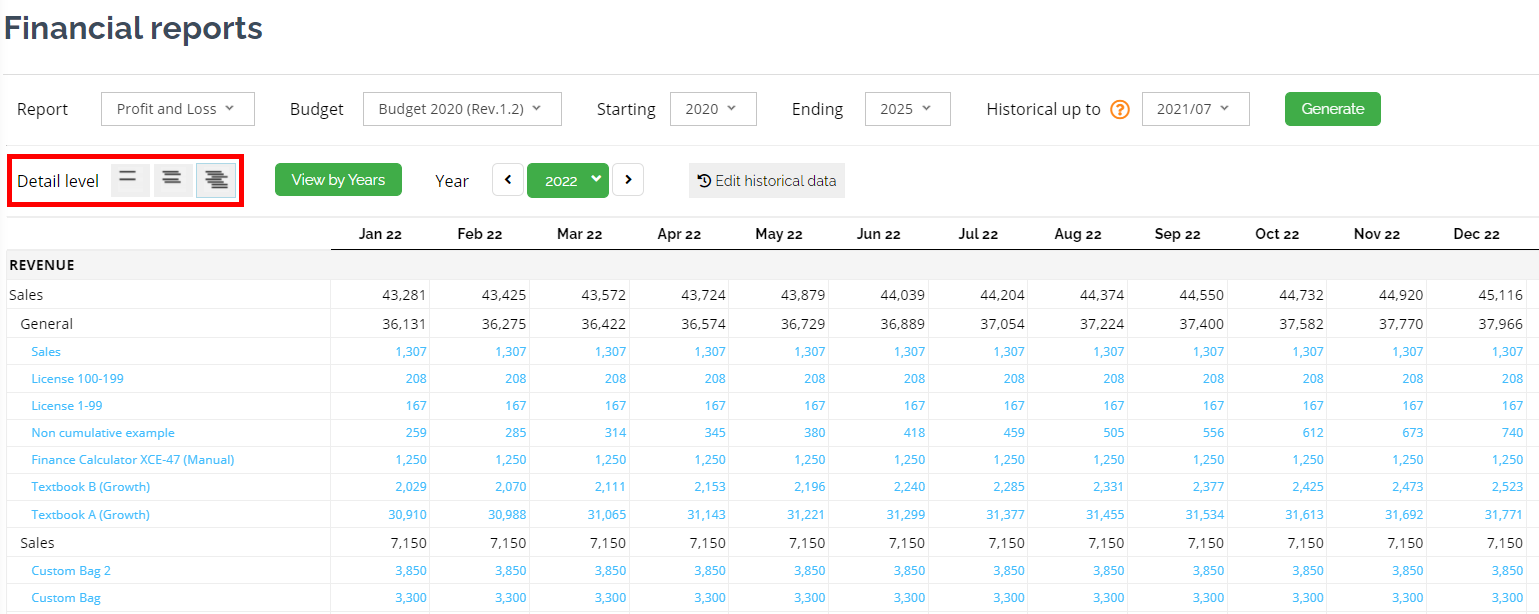Click the Jun 22 column header
The image size is (1539, 614).
pos(879,234)
